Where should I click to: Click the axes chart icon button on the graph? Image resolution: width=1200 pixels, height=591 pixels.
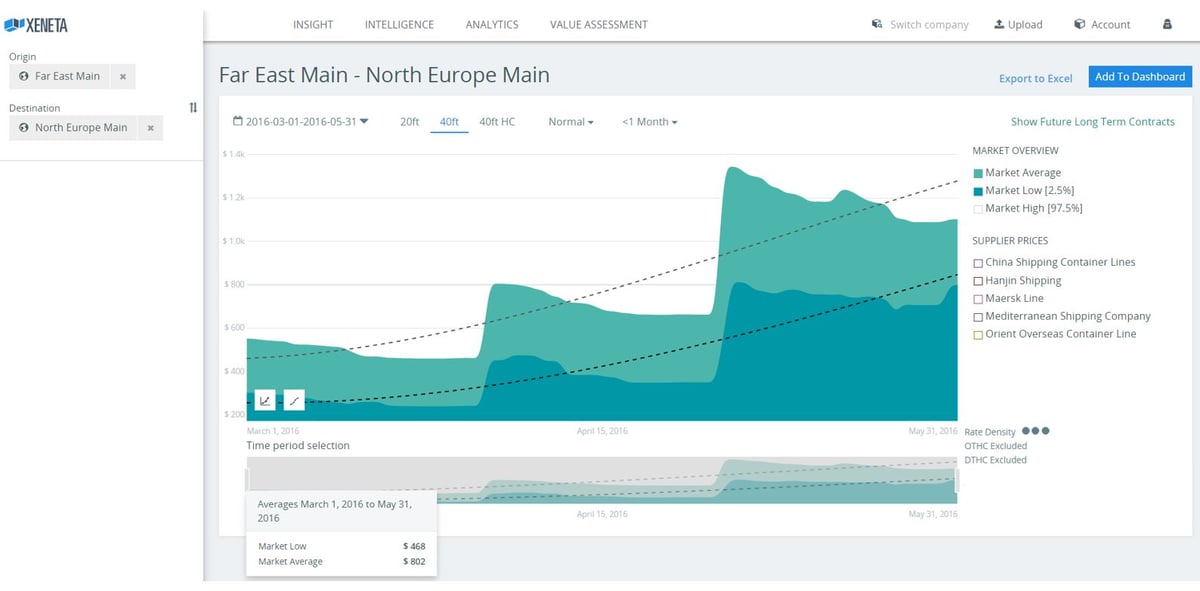point(265,400)
